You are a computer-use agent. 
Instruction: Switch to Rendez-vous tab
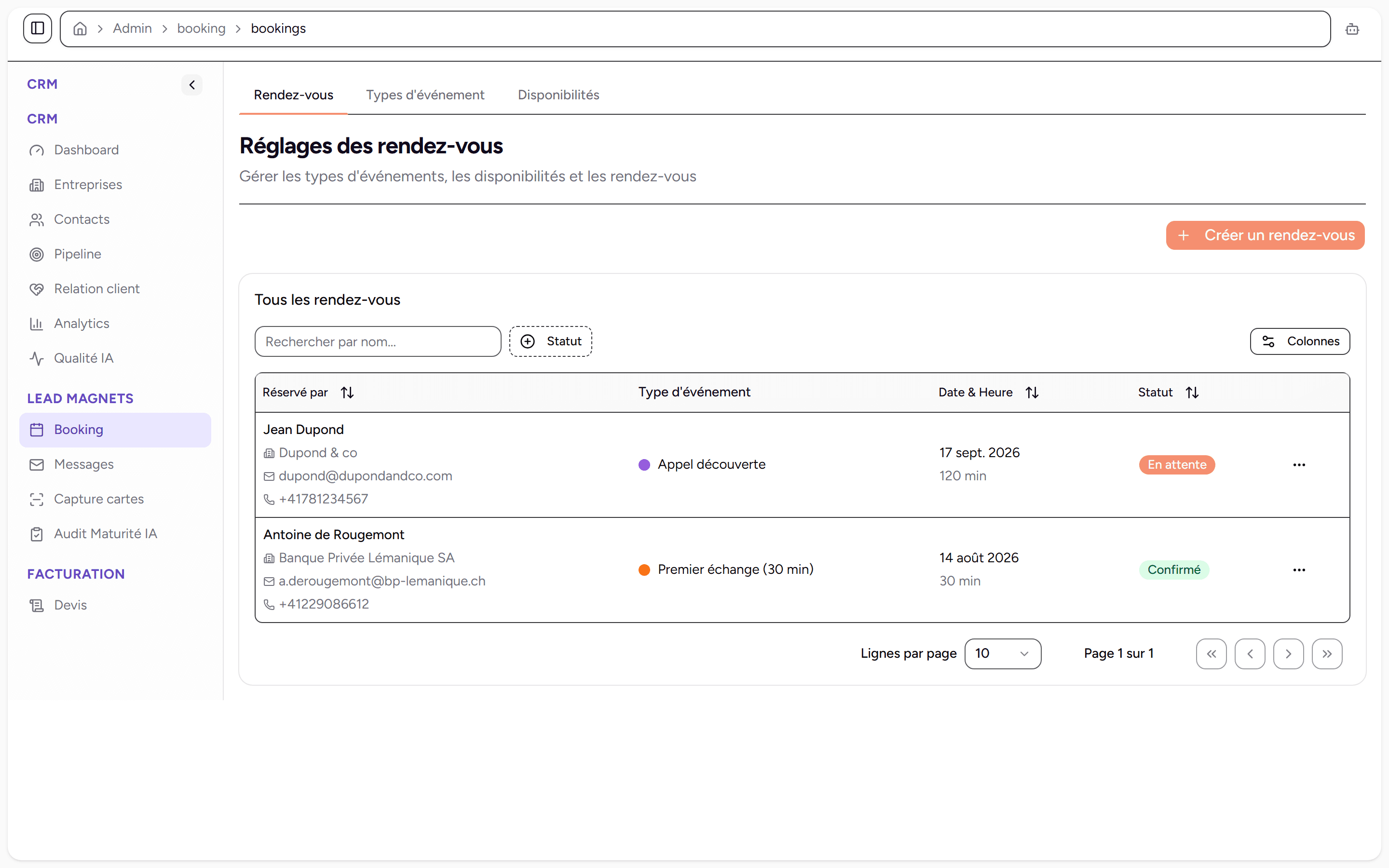[x=293, y=95]
